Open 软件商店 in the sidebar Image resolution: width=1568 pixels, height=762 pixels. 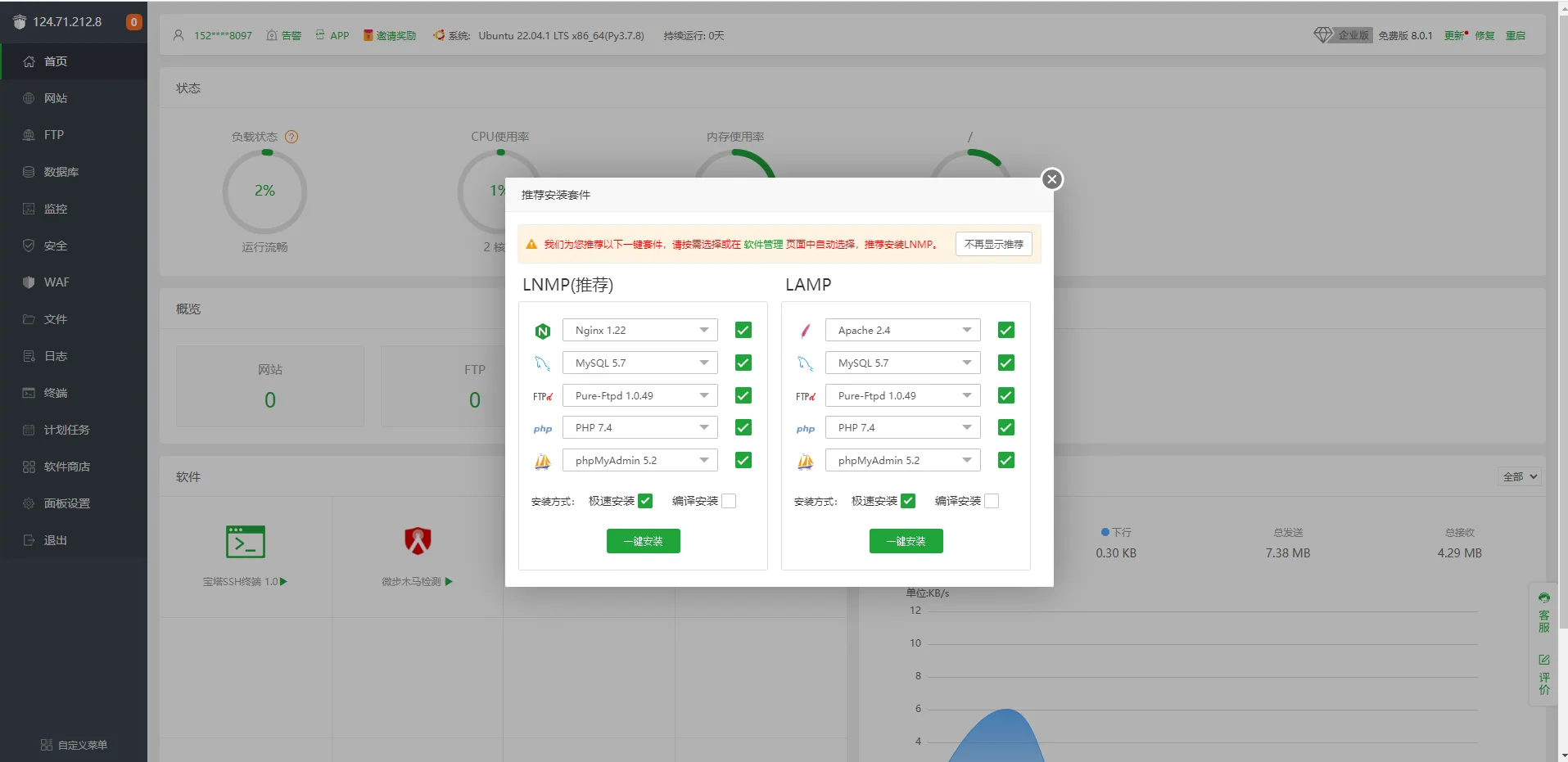pyautogui.click(x=74, y=467)
